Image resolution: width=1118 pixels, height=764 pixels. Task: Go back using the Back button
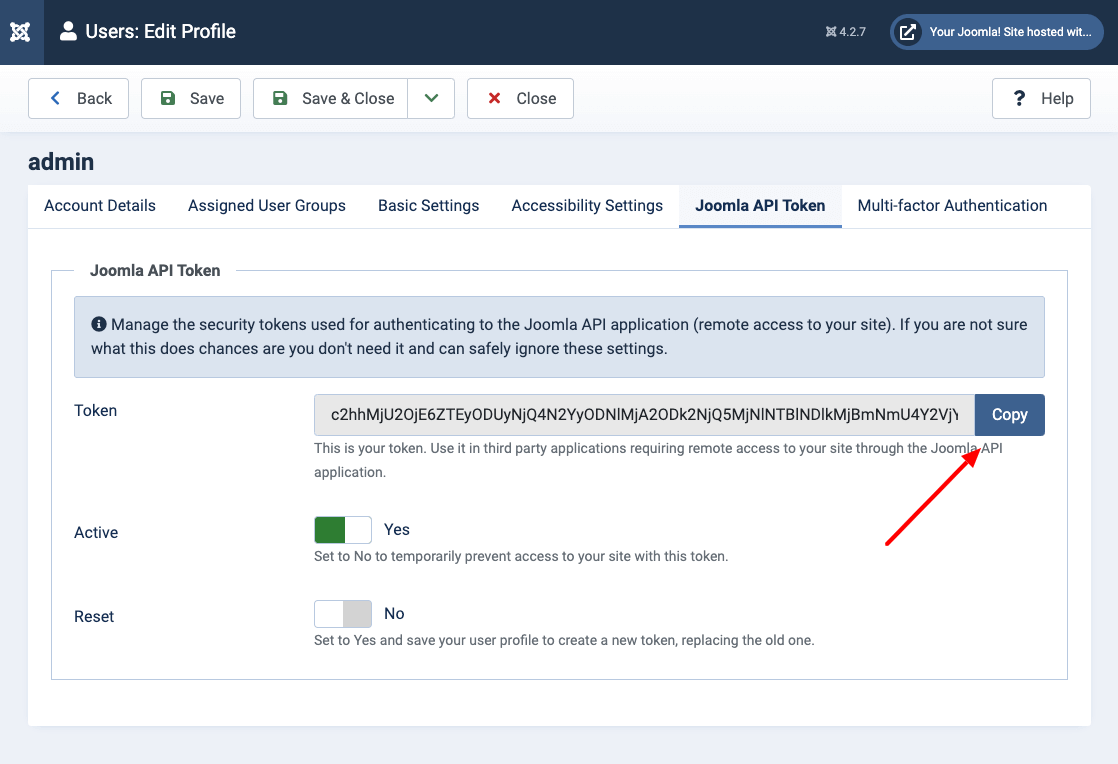click(x=78, y=98)
